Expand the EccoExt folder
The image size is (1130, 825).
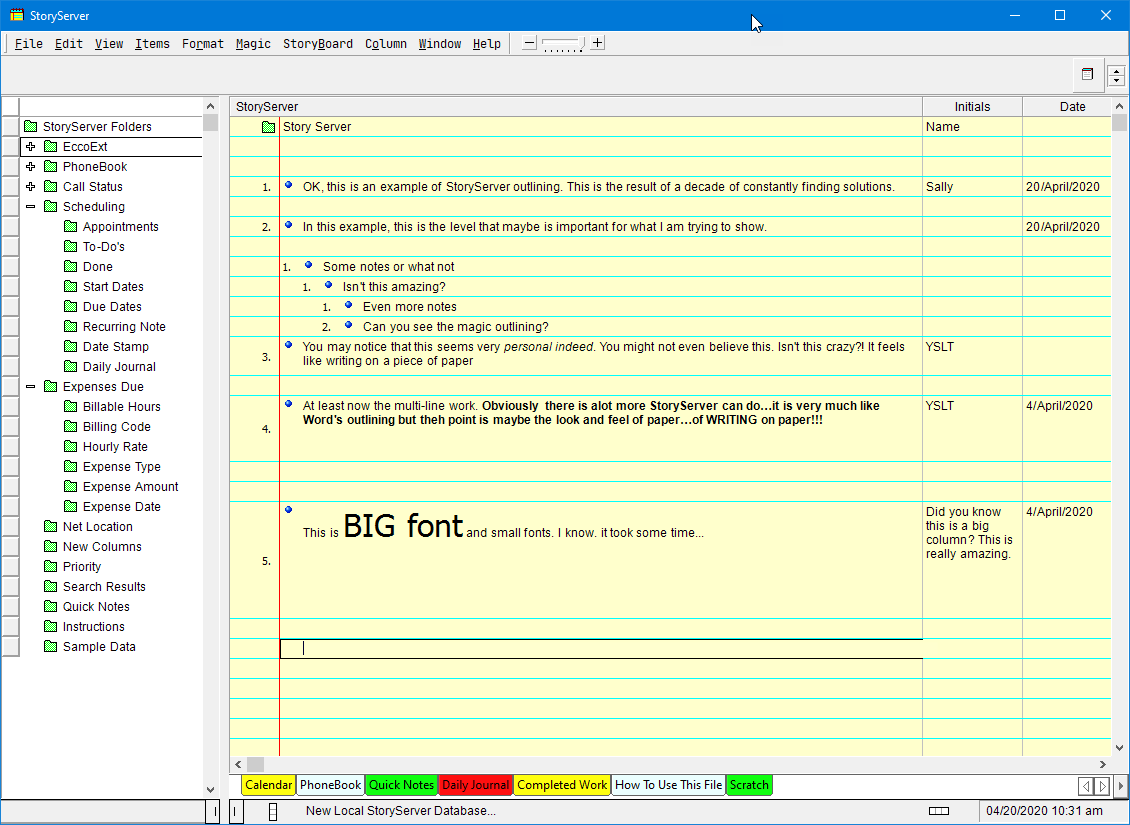(x=30, y=146)
